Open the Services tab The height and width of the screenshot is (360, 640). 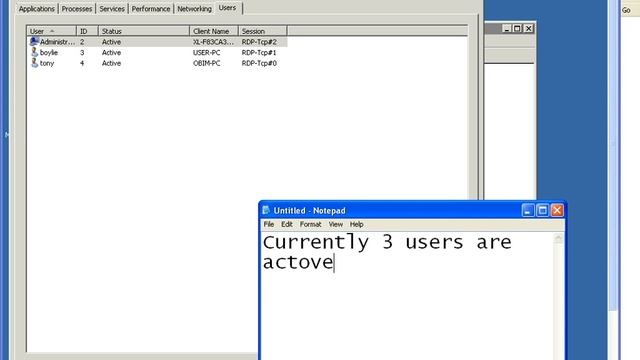[112, 9]
